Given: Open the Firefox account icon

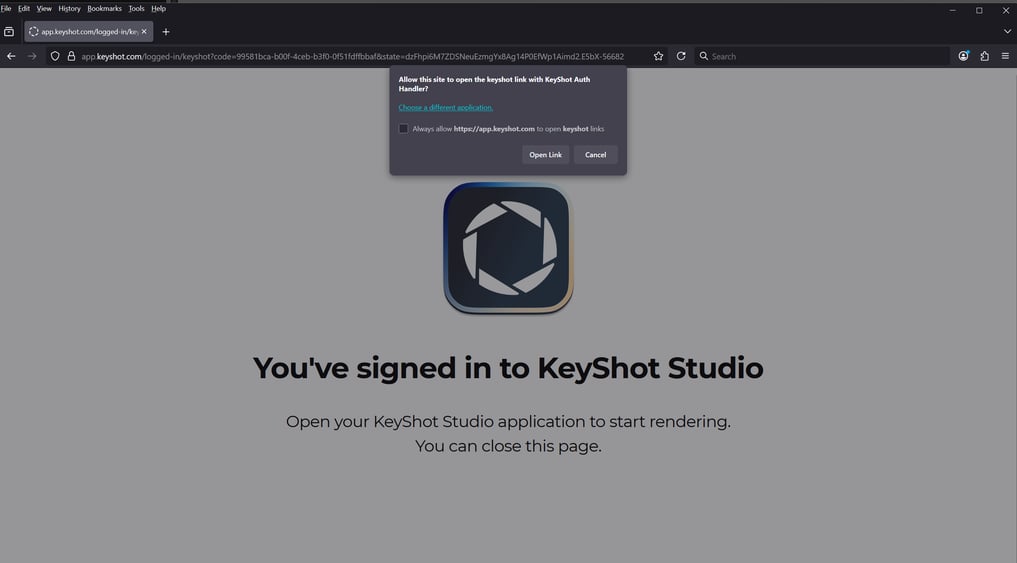Looking at the screenshot, I should 963,56.
